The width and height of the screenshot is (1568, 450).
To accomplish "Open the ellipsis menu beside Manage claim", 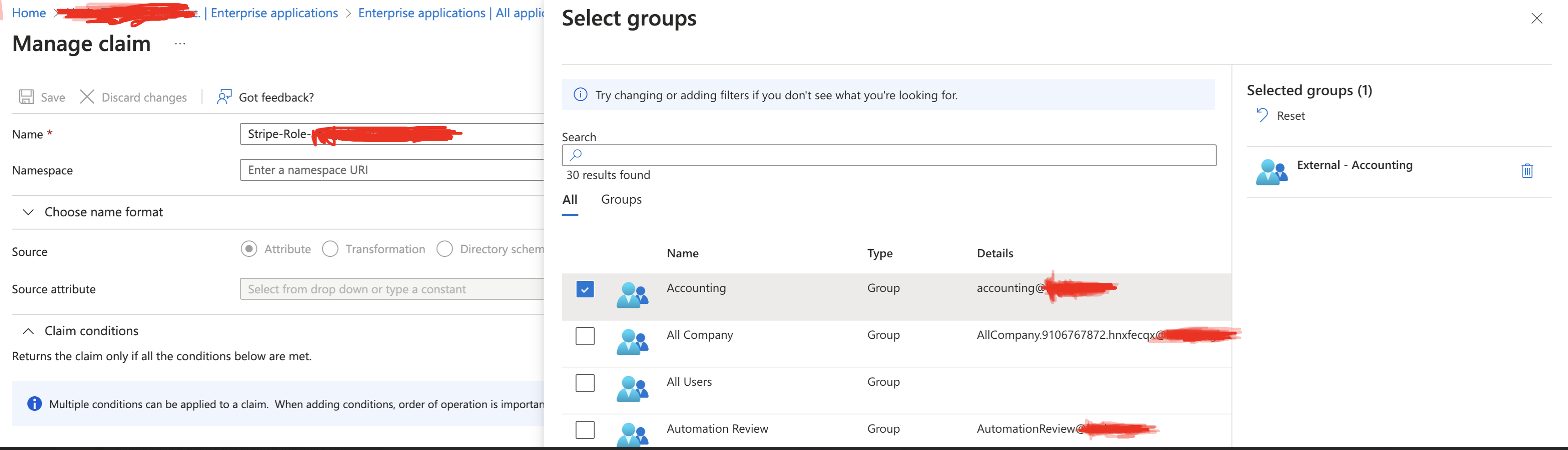I will (x=180, y=44).
